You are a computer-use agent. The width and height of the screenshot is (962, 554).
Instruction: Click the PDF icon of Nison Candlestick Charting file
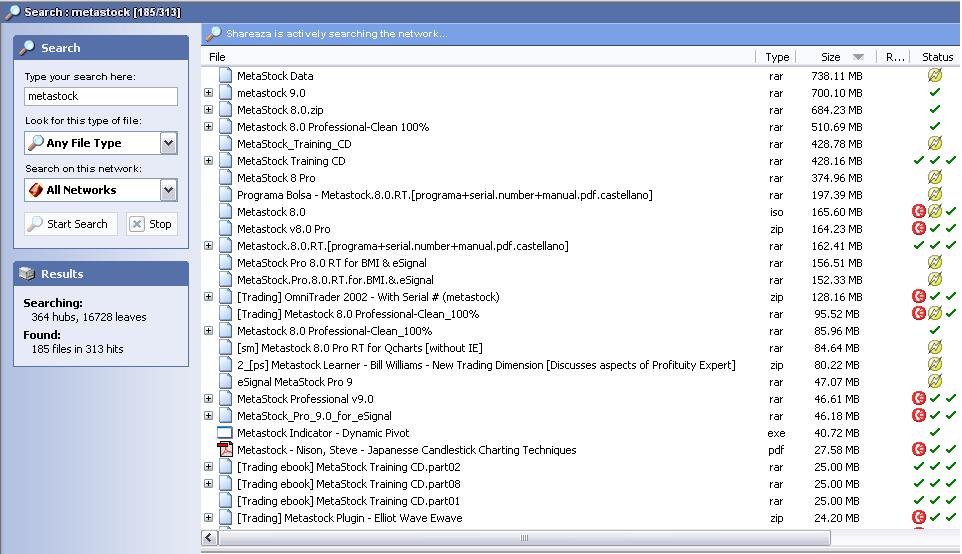[x=225, y=450]
